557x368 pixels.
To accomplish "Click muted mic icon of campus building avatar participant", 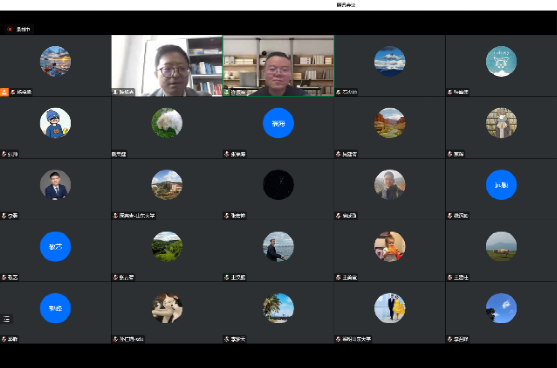I will point(115,215).
